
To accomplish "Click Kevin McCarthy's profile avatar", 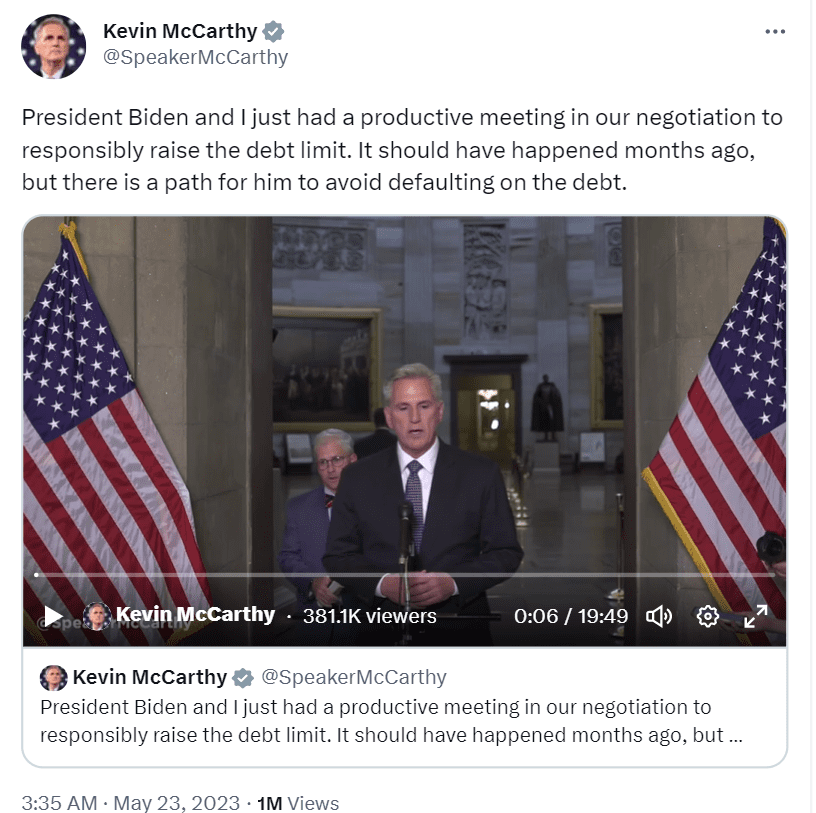I will pyautogui.click(x=54, y=44).
